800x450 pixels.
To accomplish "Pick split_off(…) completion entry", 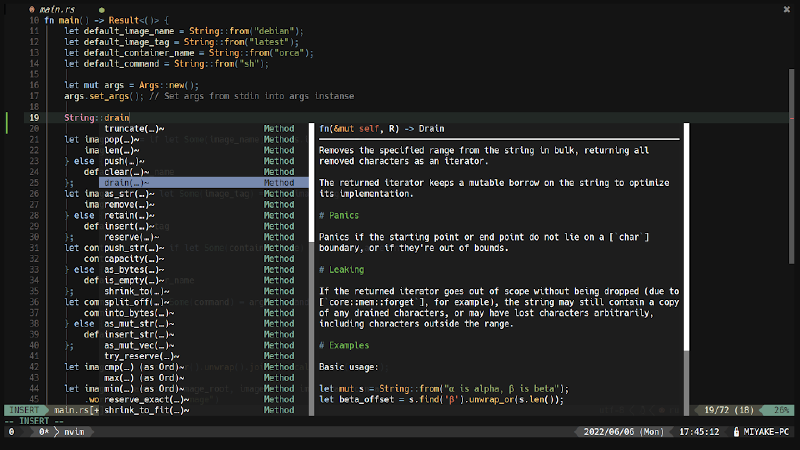I will (x=204, y=302).
